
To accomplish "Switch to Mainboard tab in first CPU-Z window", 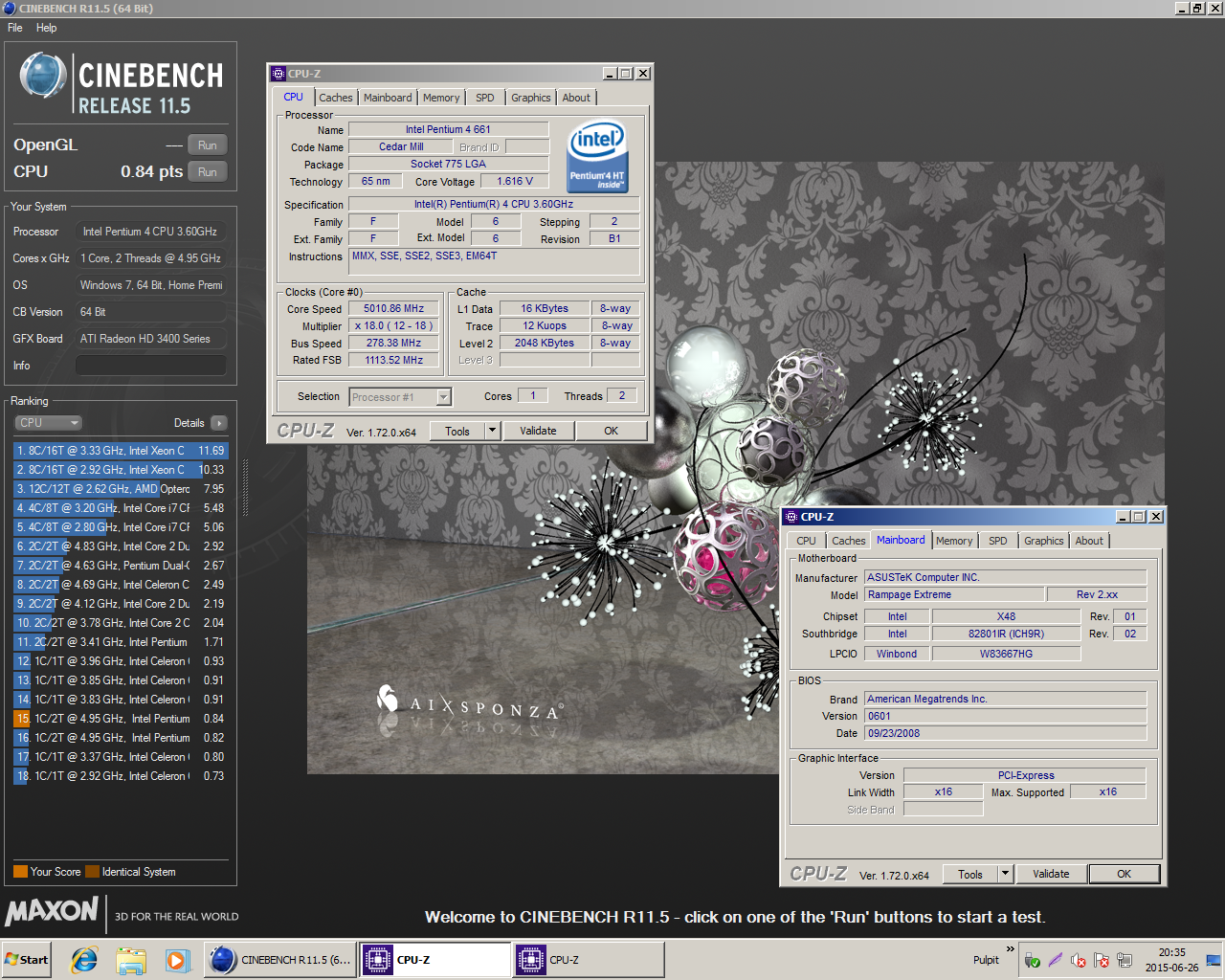I will click(x=388, y=98).
